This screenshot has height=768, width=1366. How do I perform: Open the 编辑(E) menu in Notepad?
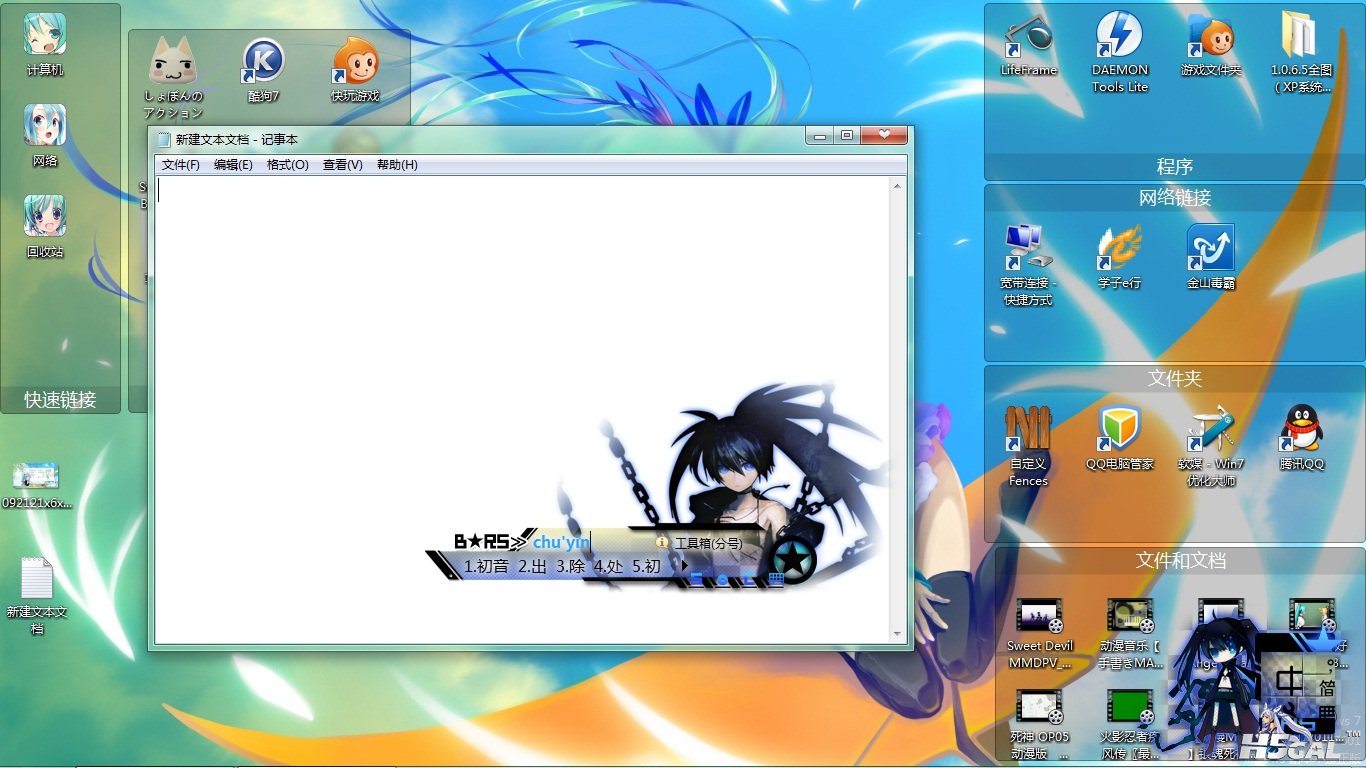[233, 165]
